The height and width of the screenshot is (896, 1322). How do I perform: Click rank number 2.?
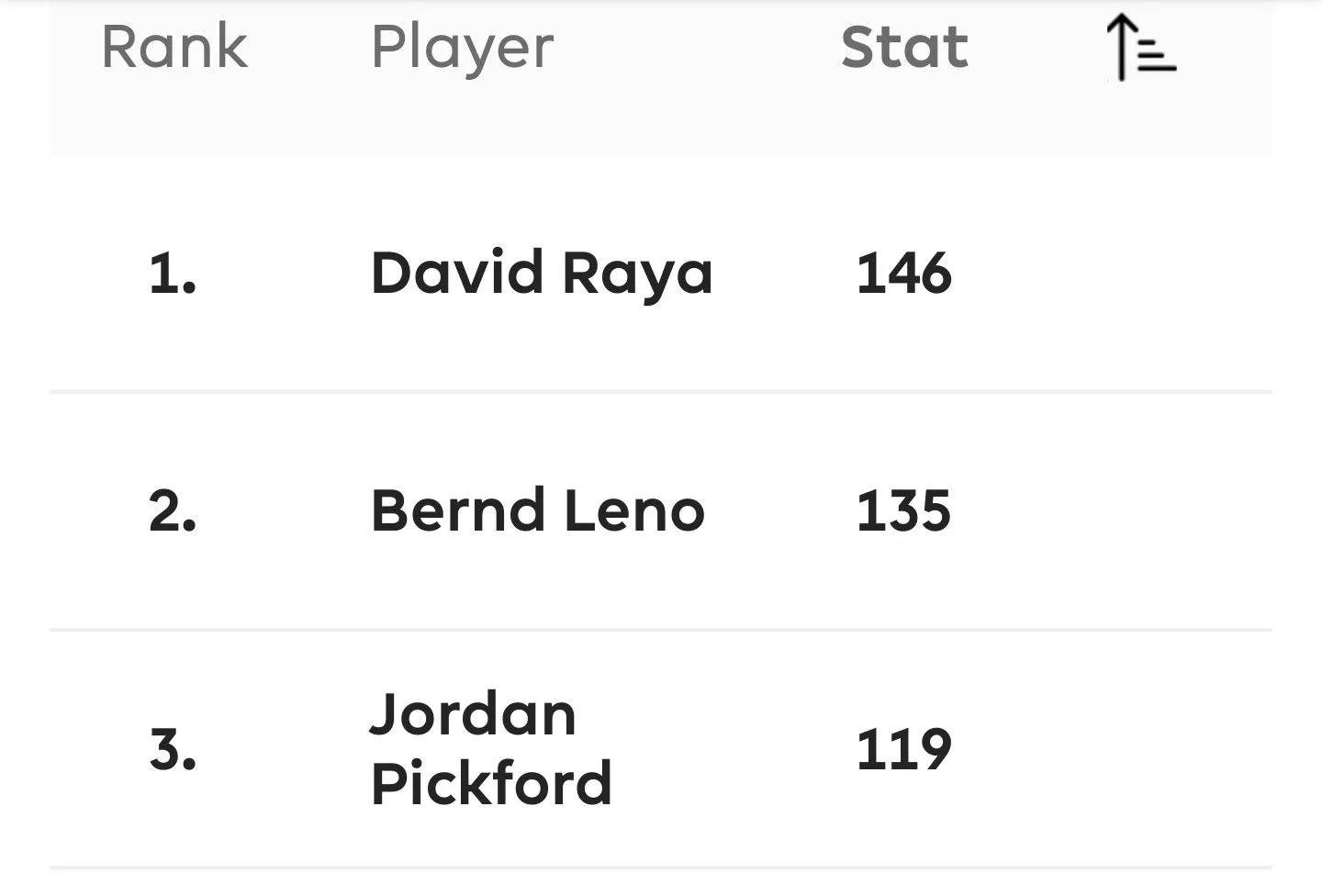pyautogui.click(x=173, y=510)
